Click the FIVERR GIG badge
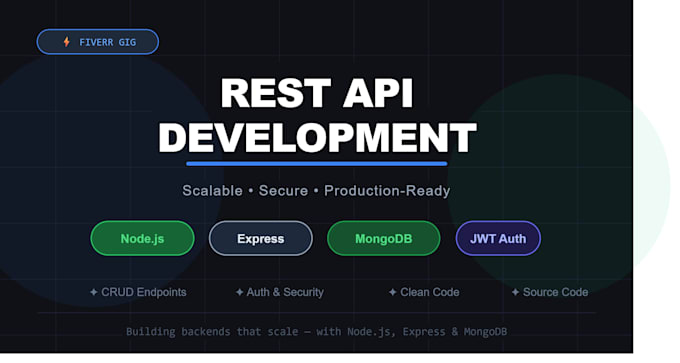 [98, 42]
